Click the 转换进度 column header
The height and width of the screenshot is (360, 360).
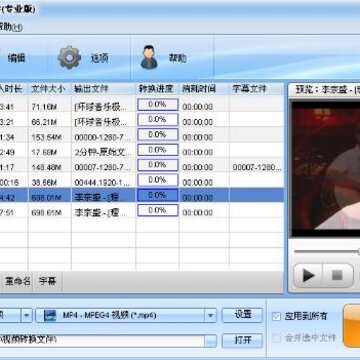tap(157, 89)
